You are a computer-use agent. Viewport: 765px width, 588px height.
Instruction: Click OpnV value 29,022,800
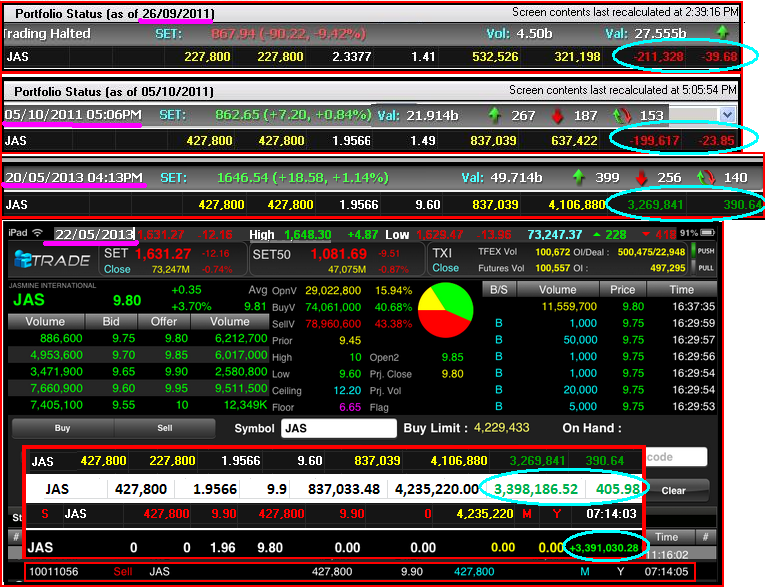333,290
